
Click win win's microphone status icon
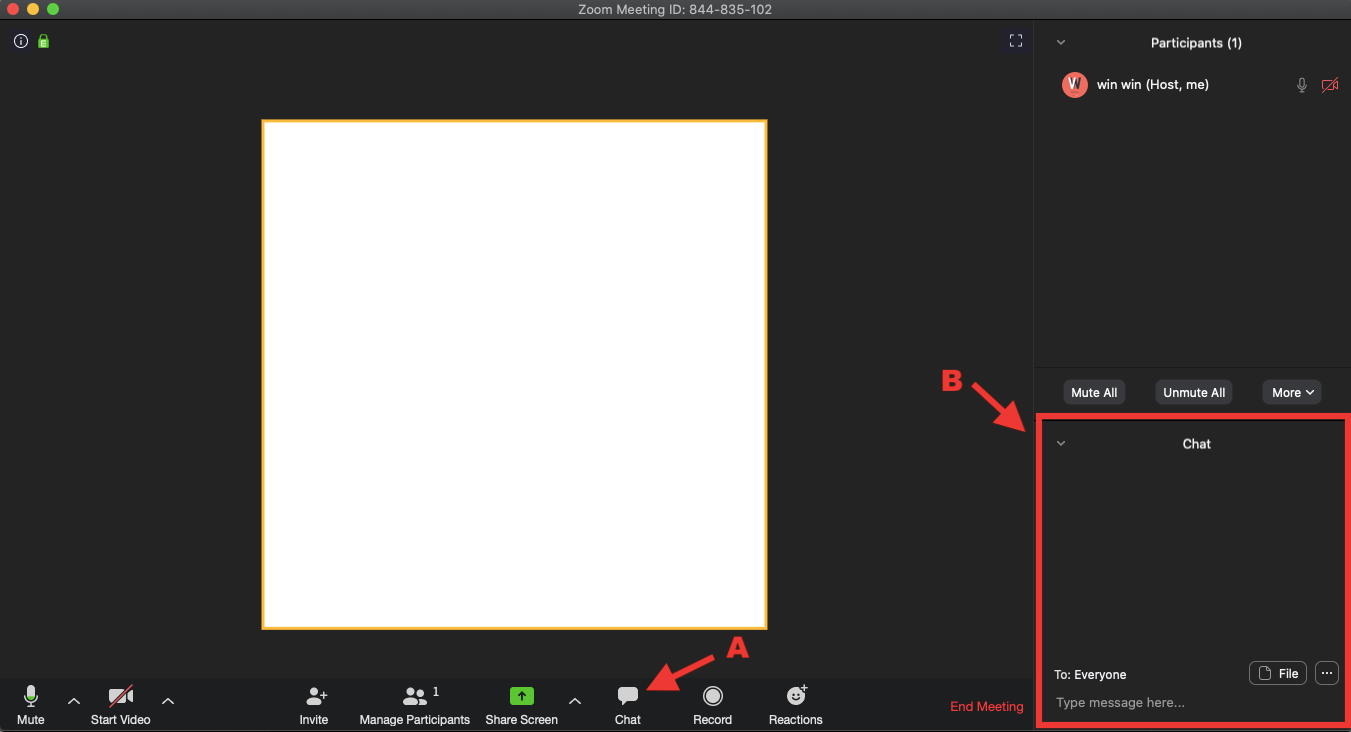pyautogui.click(x=1302, y=85)
